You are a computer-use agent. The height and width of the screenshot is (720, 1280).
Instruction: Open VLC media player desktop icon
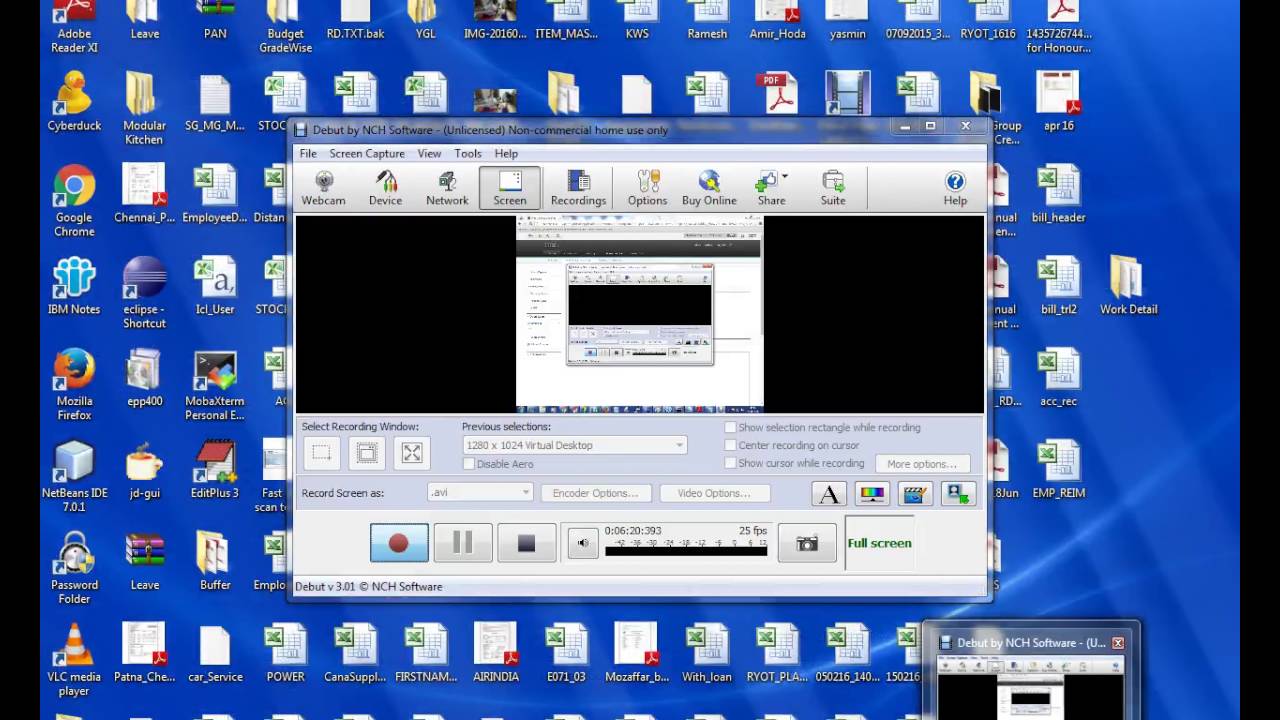pos(74,660)
